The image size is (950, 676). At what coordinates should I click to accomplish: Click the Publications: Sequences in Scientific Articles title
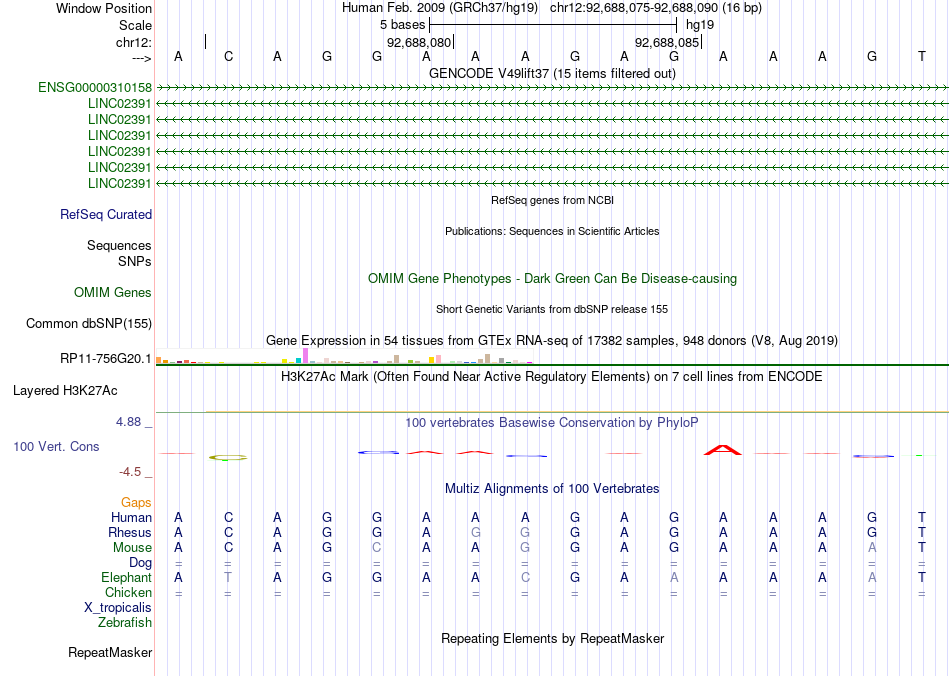click(552, 231)
